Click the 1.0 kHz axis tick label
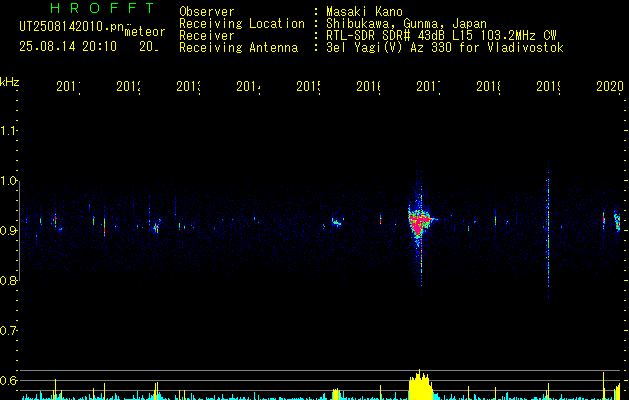 8,181
